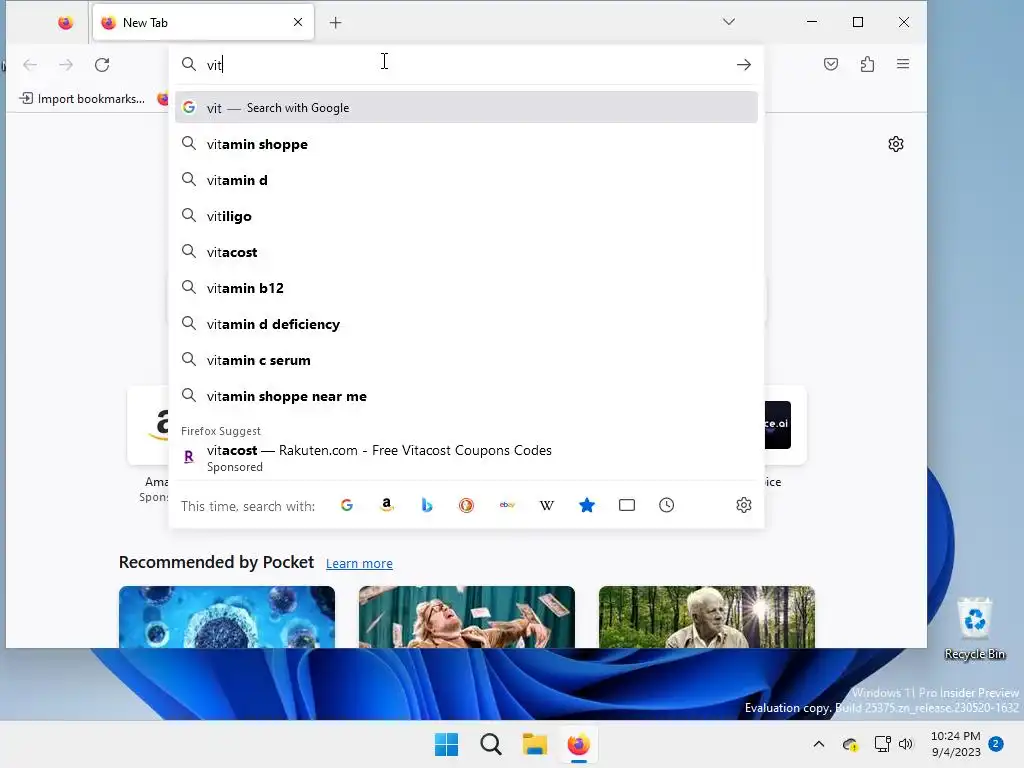Click Firefox icon in taskbar
The width and height of the screenshot is (1024, 768).
click(x=579, y=744)
